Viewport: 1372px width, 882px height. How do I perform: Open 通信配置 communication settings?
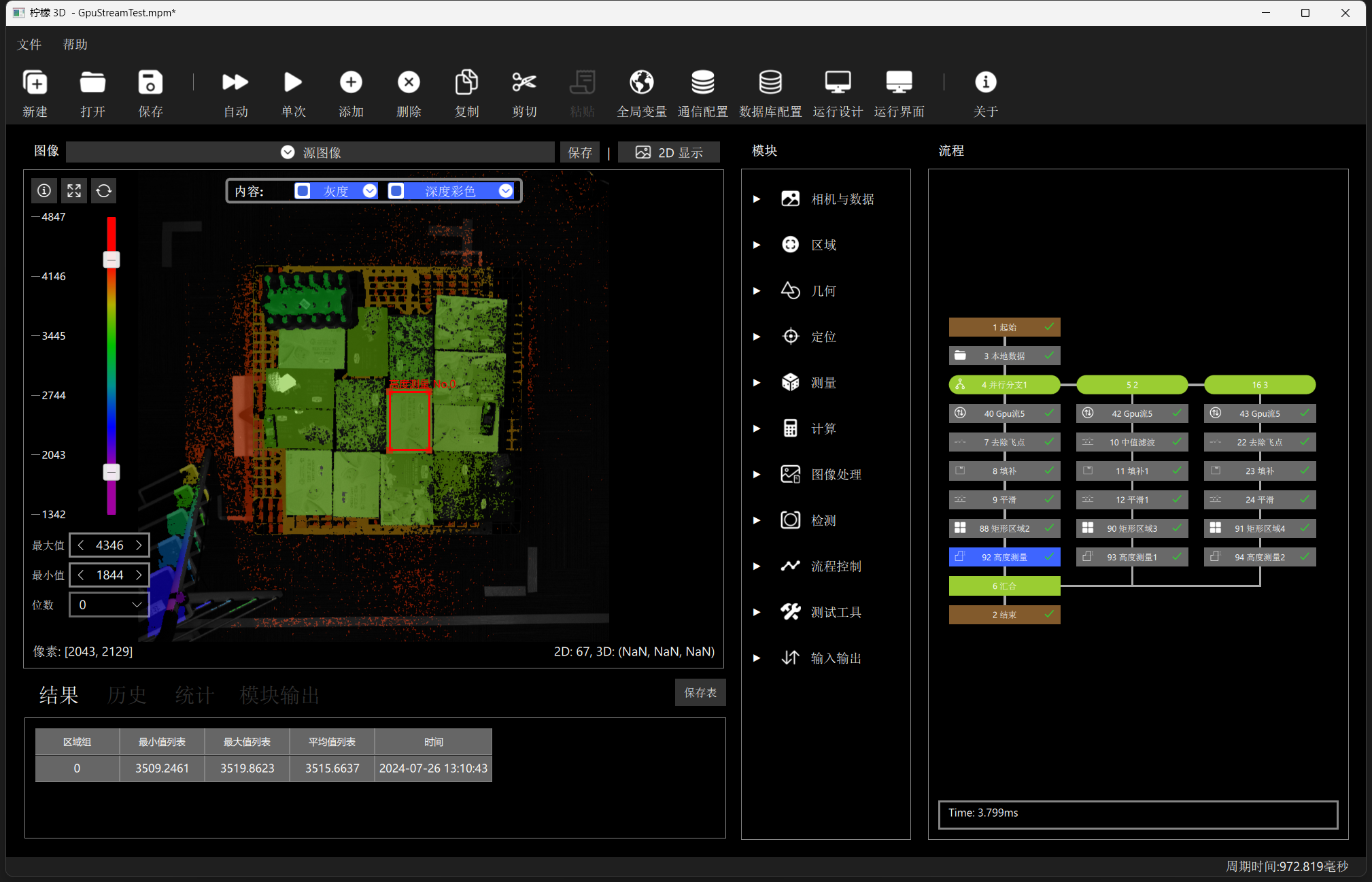(702, 82)
